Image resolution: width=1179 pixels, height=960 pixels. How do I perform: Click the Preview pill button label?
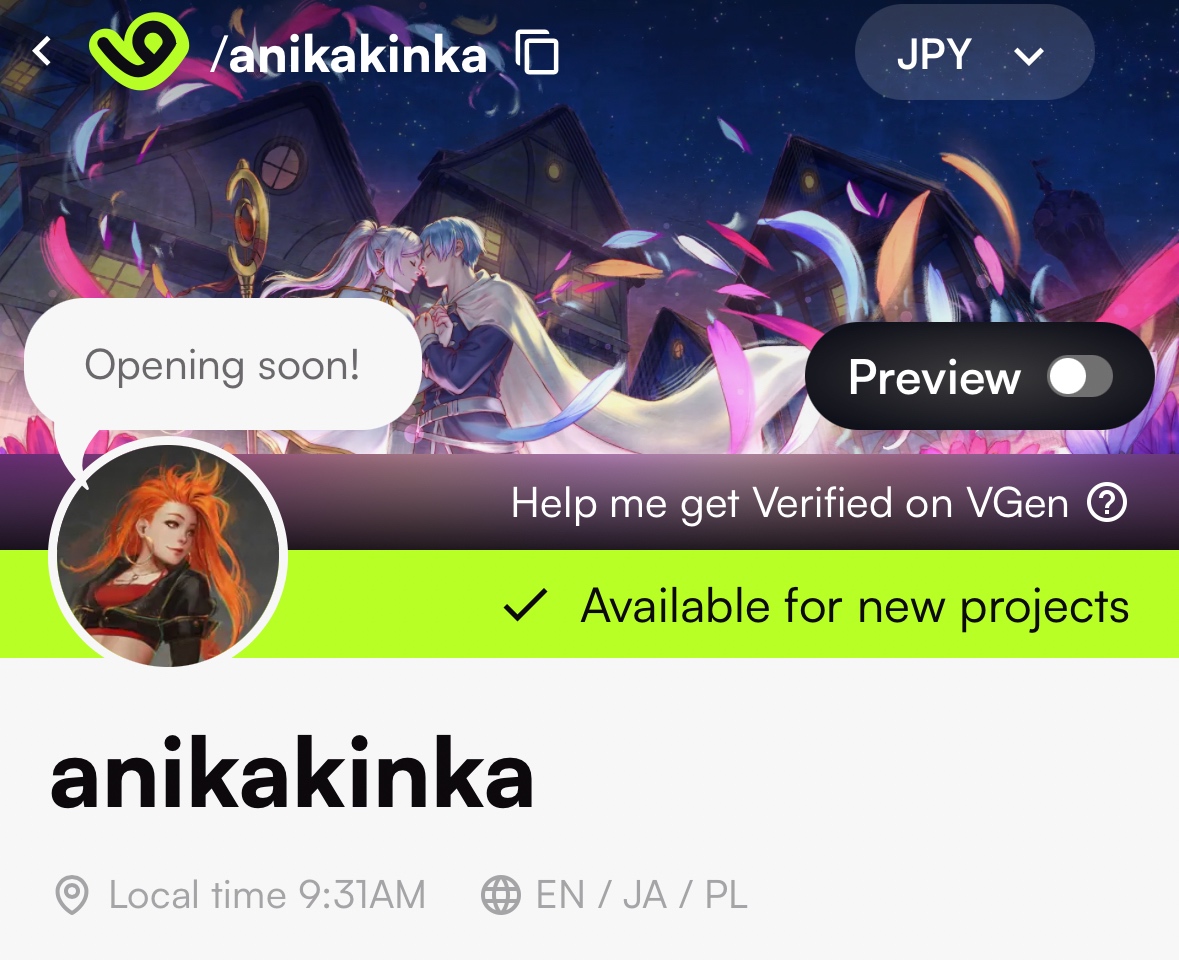click(x=935, y=376)
